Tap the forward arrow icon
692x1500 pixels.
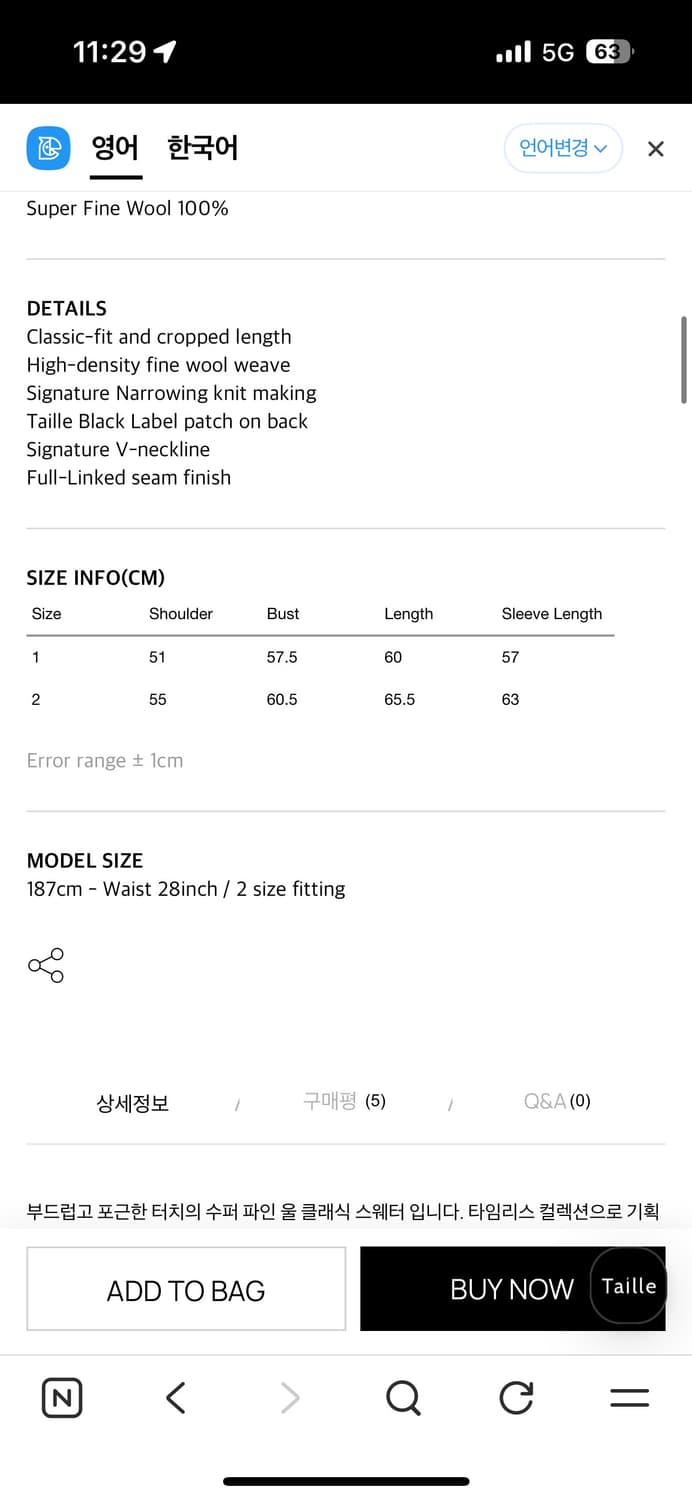pyautogui.click(x=290, y=1397)
